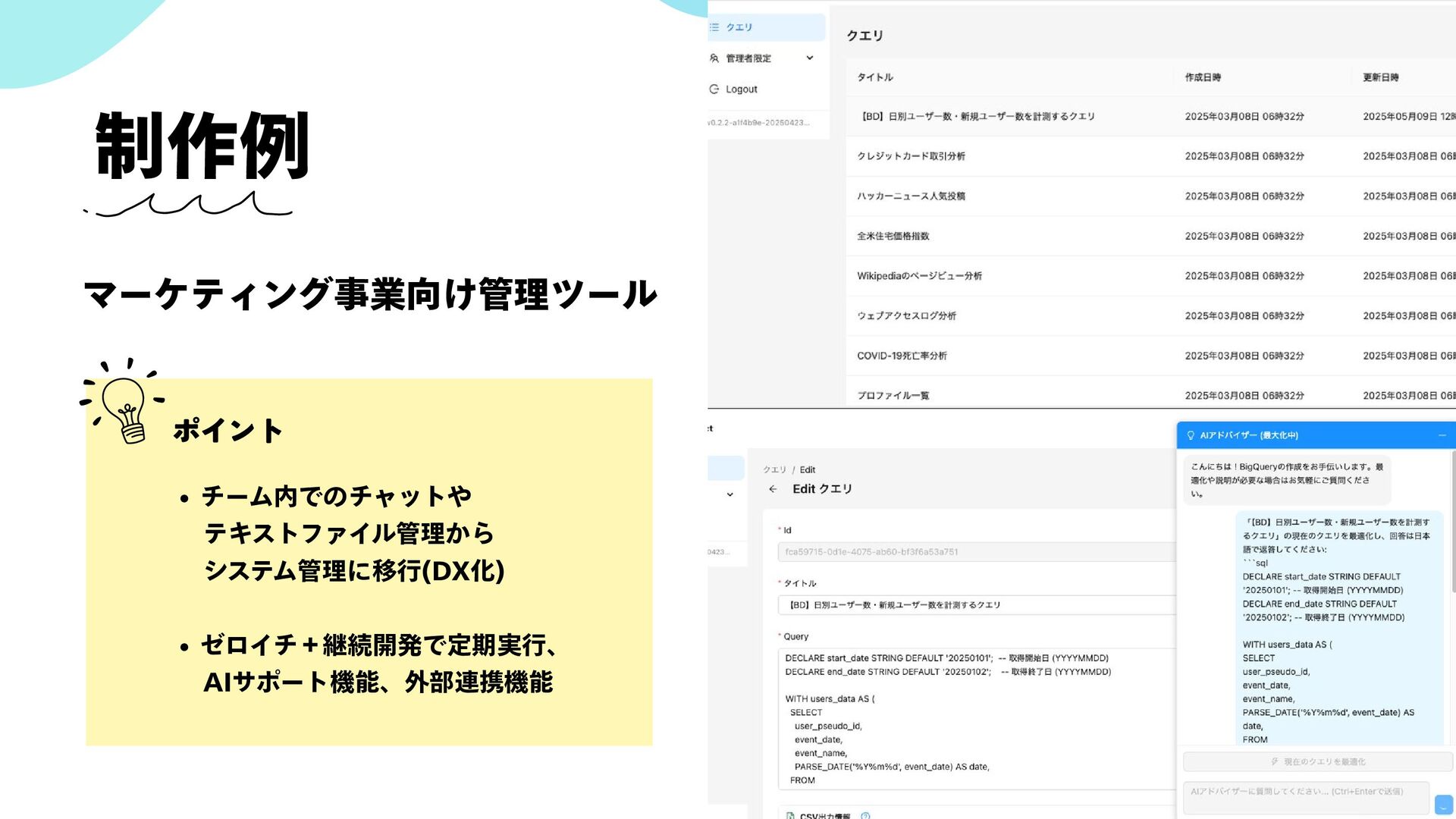This screenshot has height=819, width=1456.
Task: Click the クエリ breadcrumb link
Action: coord(774,469)
